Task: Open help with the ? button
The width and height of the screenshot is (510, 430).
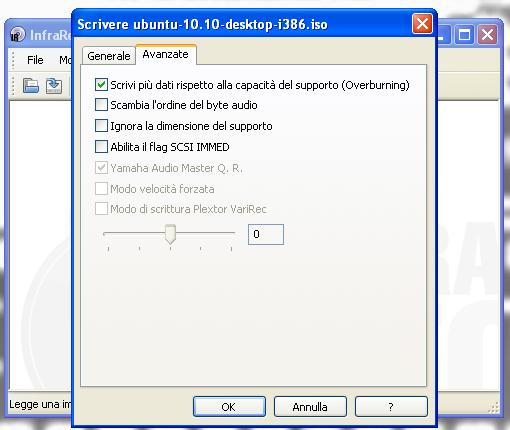Action: pyautogui.click(x=391, y=407)
